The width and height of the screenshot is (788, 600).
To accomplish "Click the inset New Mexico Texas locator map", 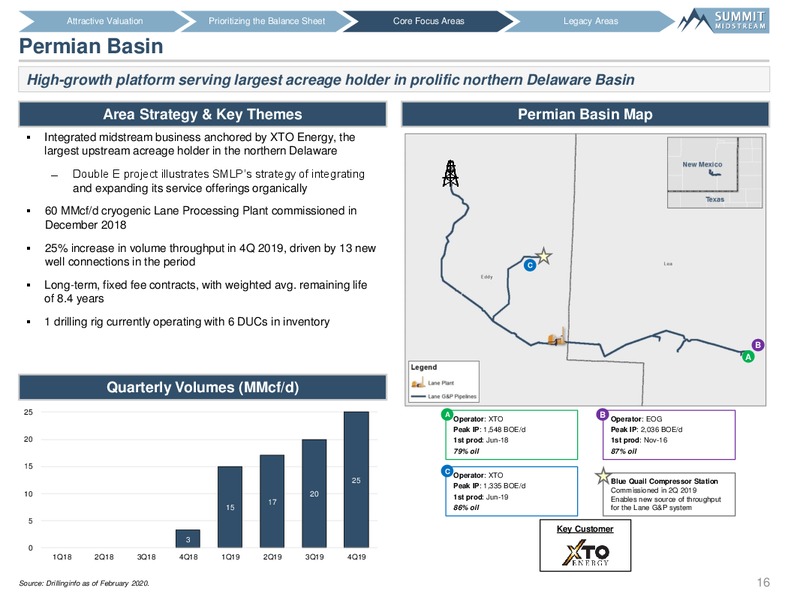I will [714, 172].
